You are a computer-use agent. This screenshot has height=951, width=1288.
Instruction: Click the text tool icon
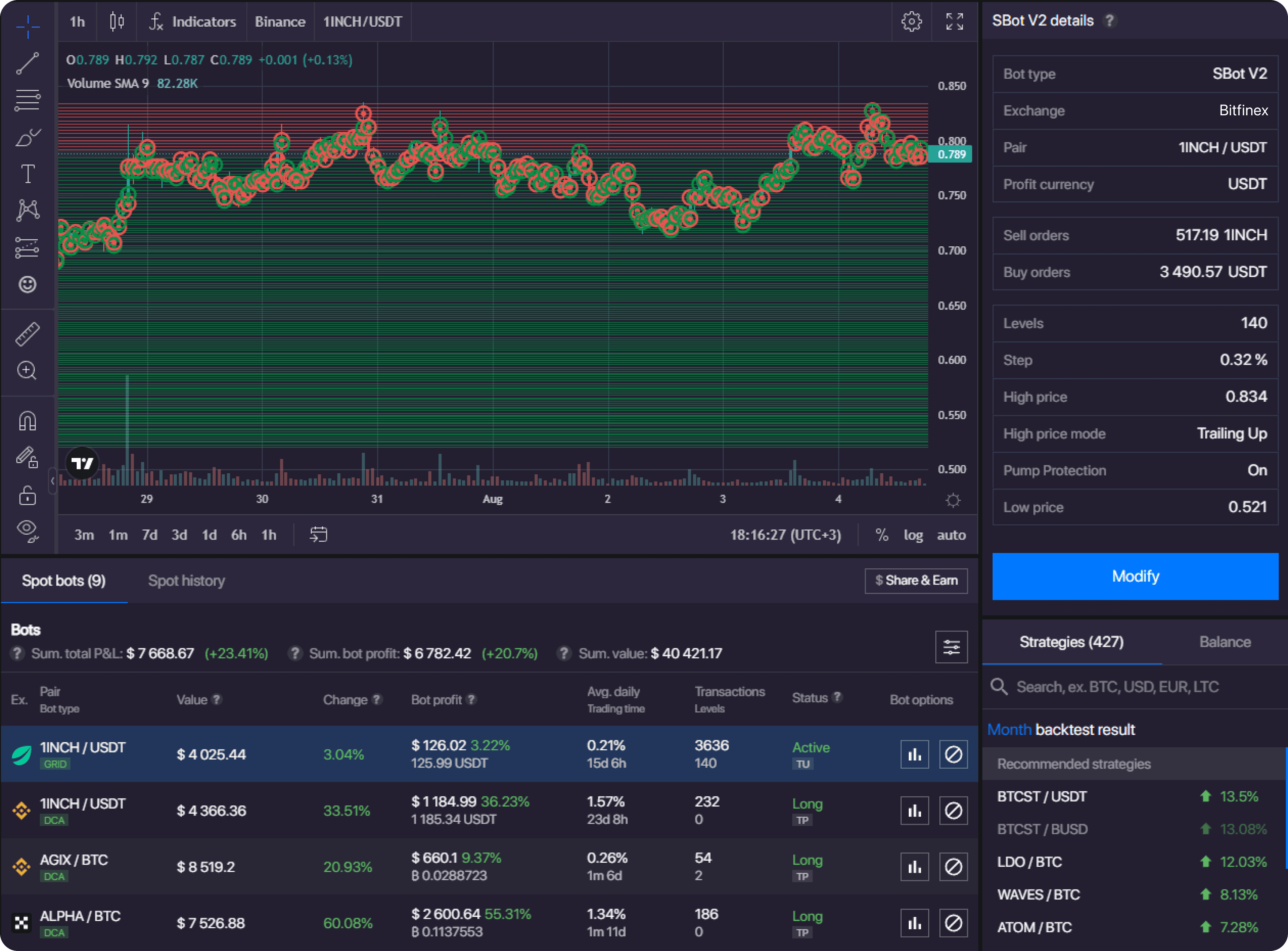[27, 172]
